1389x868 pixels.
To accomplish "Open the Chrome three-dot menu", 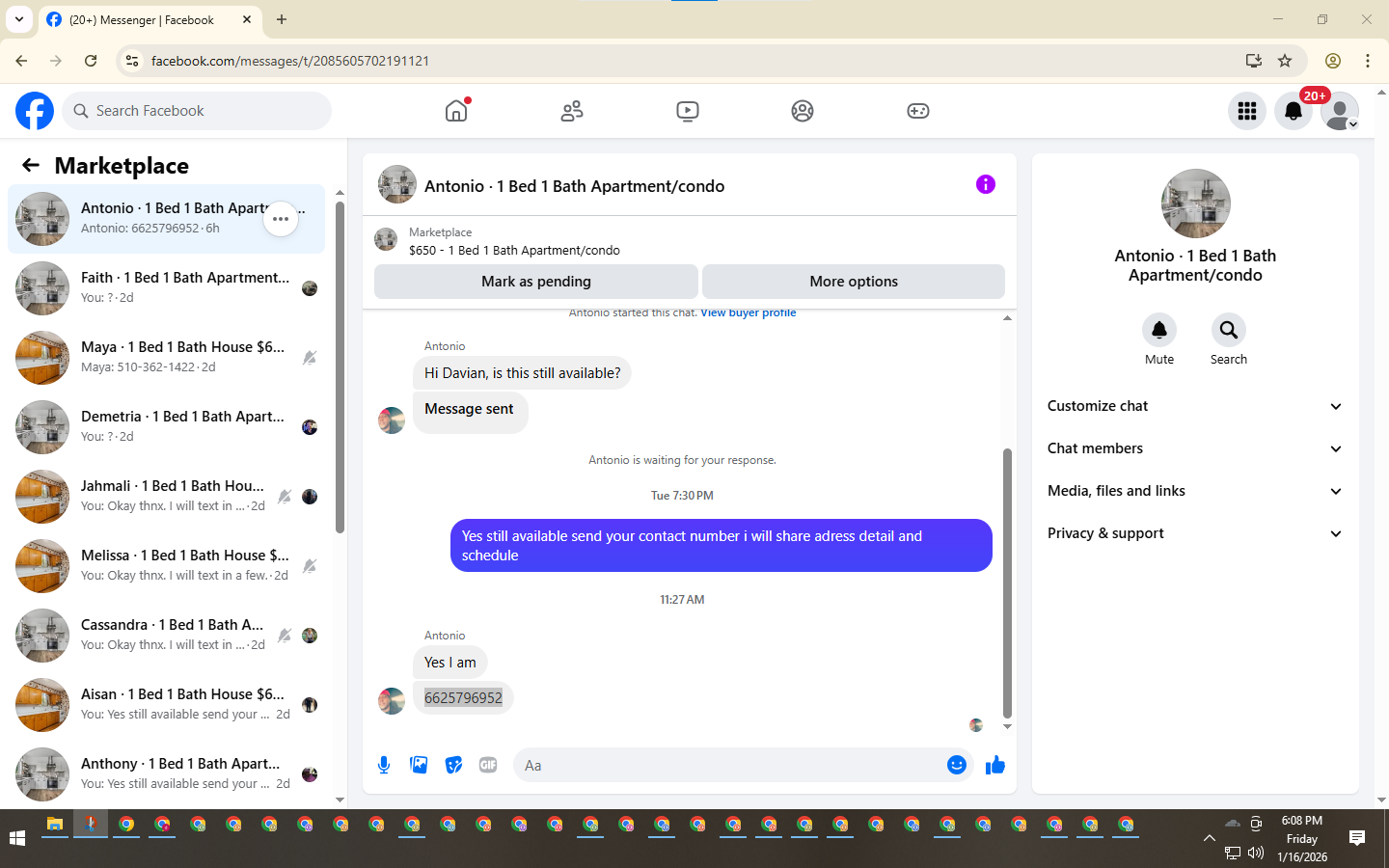I will click(x=1368, y=61).
